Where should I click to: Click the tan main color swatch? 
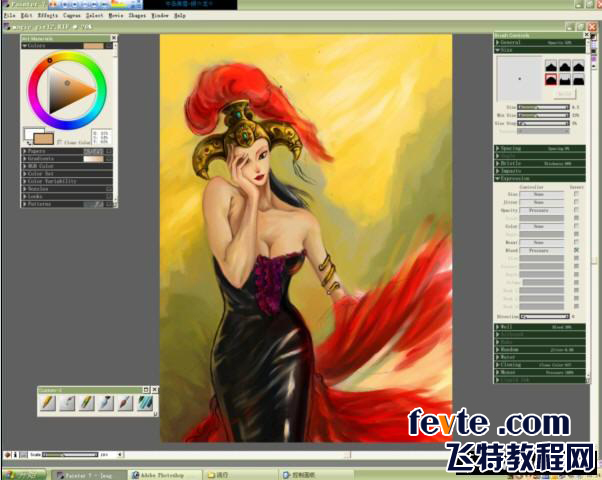[x=43, y=138]
